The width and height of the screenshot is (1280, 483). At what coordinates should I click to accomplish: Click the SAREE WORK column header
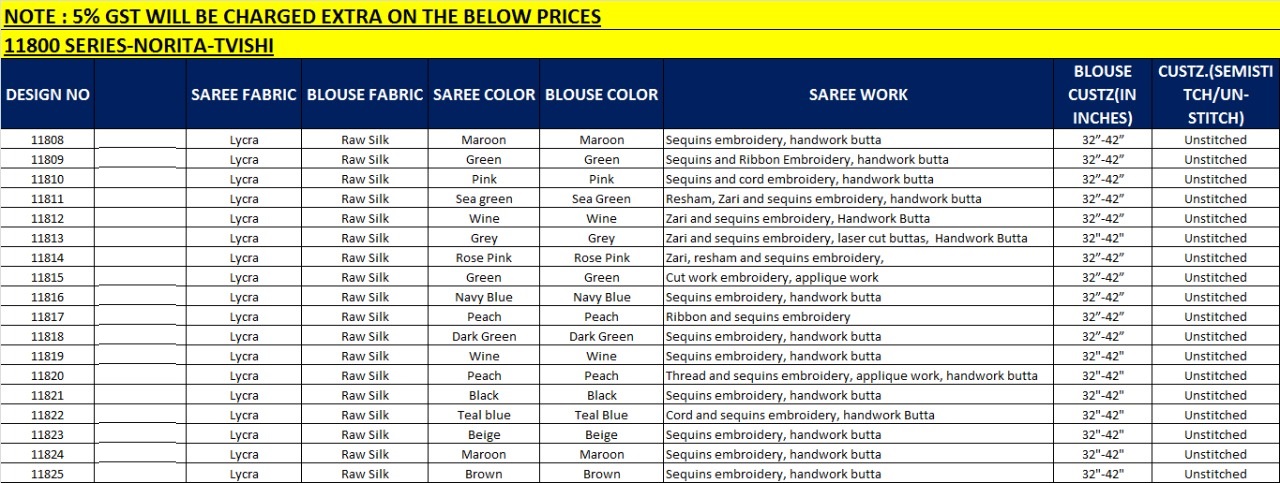[x=859, y=94]
